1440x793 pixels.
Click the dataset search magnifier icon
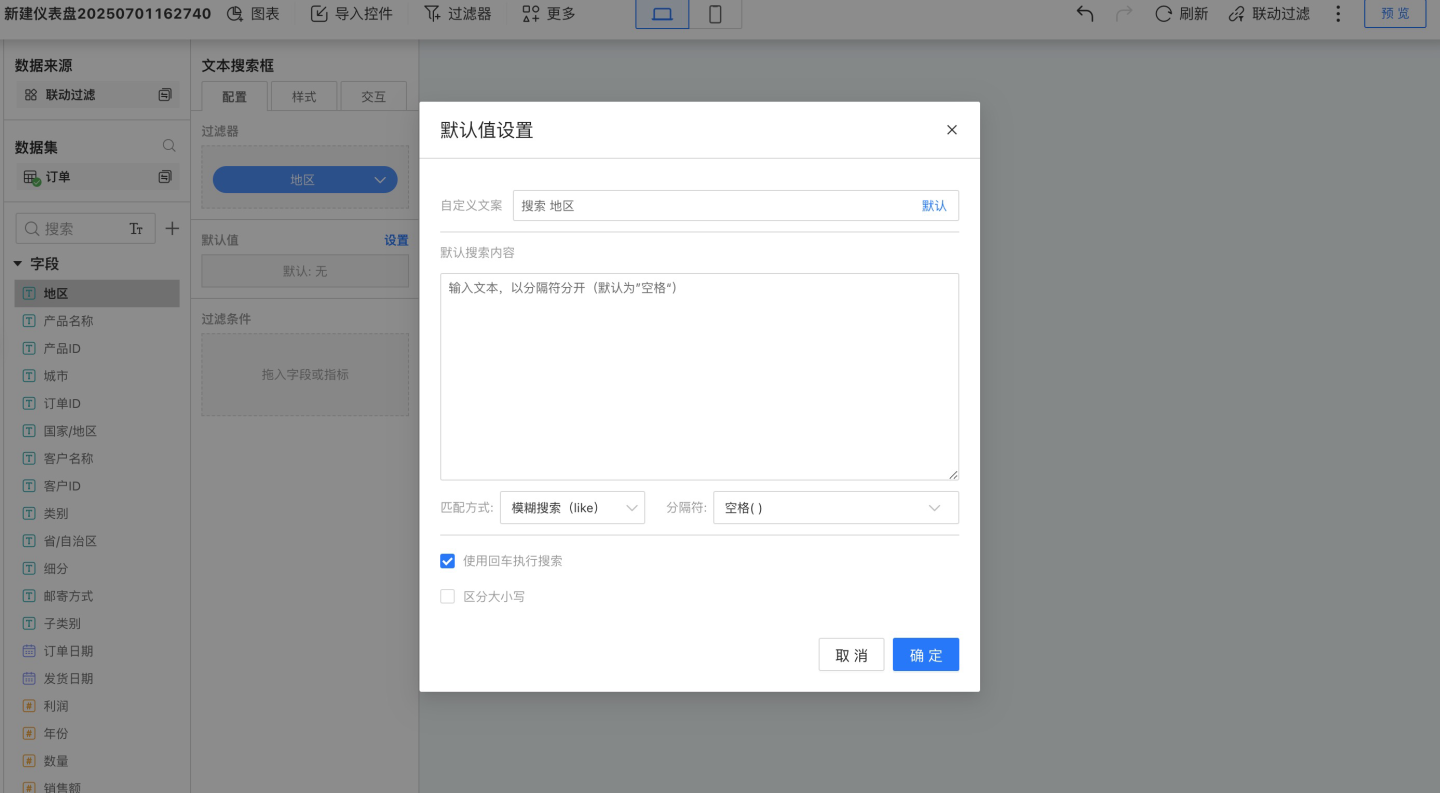pos(169,146)
